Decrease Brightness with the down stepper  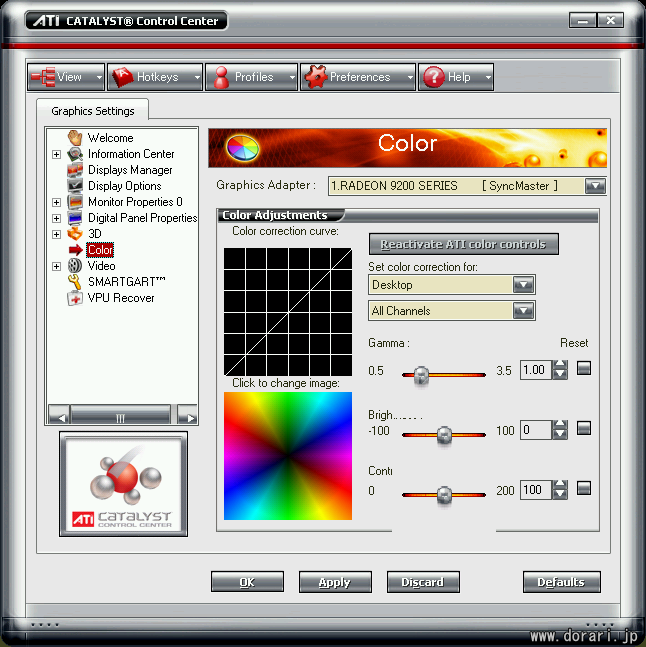(559, 434)
